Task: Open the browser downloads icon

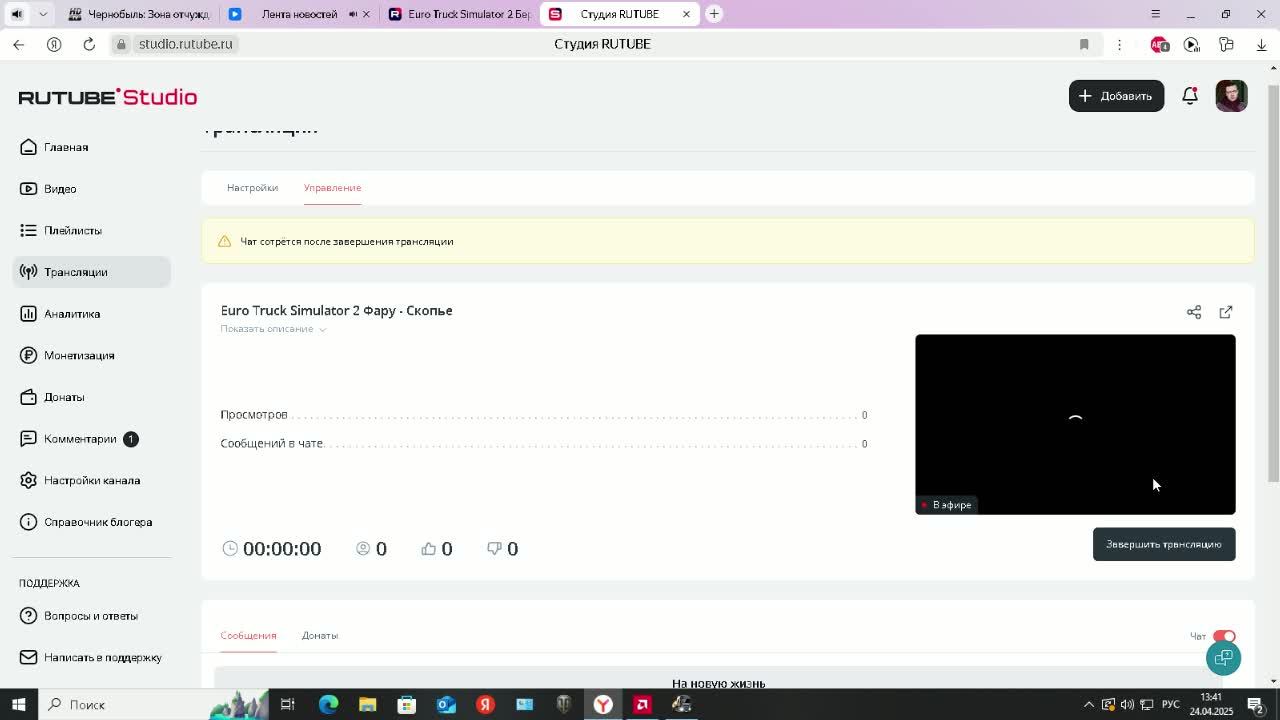Action: 1261,44
